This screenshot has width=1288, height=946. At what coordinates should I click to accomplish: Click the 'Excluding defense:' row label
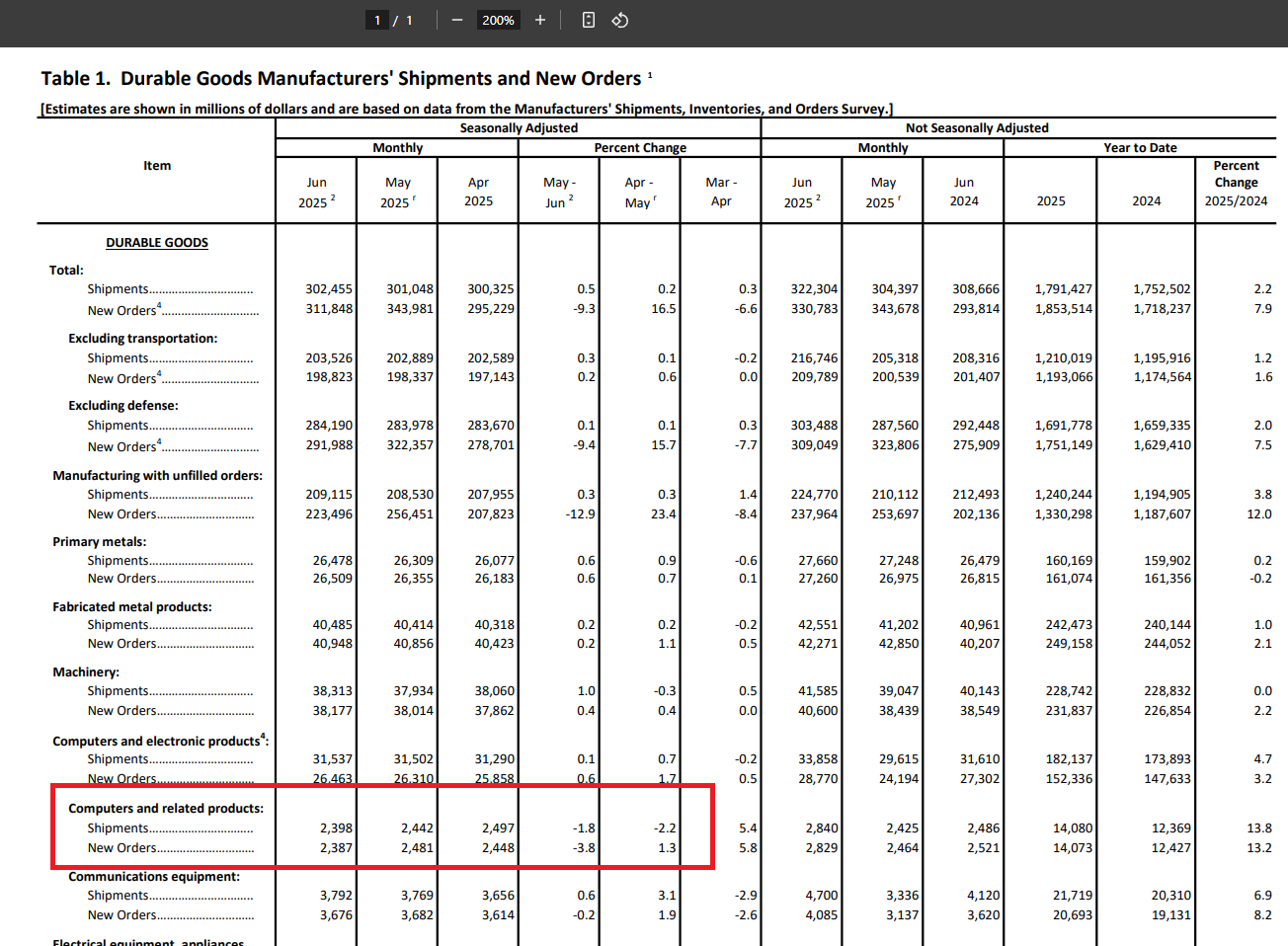[x=123, y=406]
